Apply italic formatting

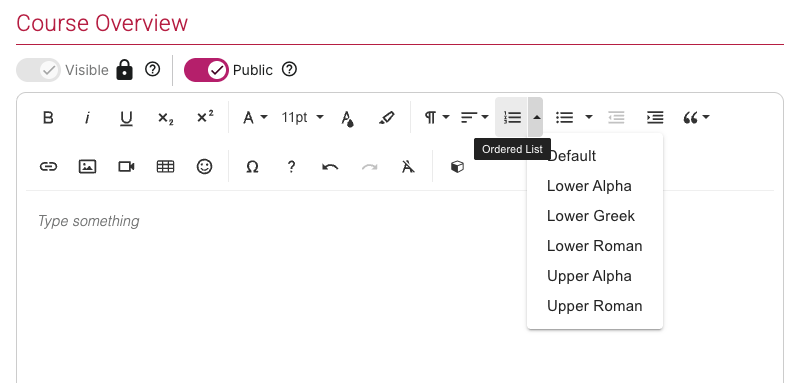tap(87, 118)
